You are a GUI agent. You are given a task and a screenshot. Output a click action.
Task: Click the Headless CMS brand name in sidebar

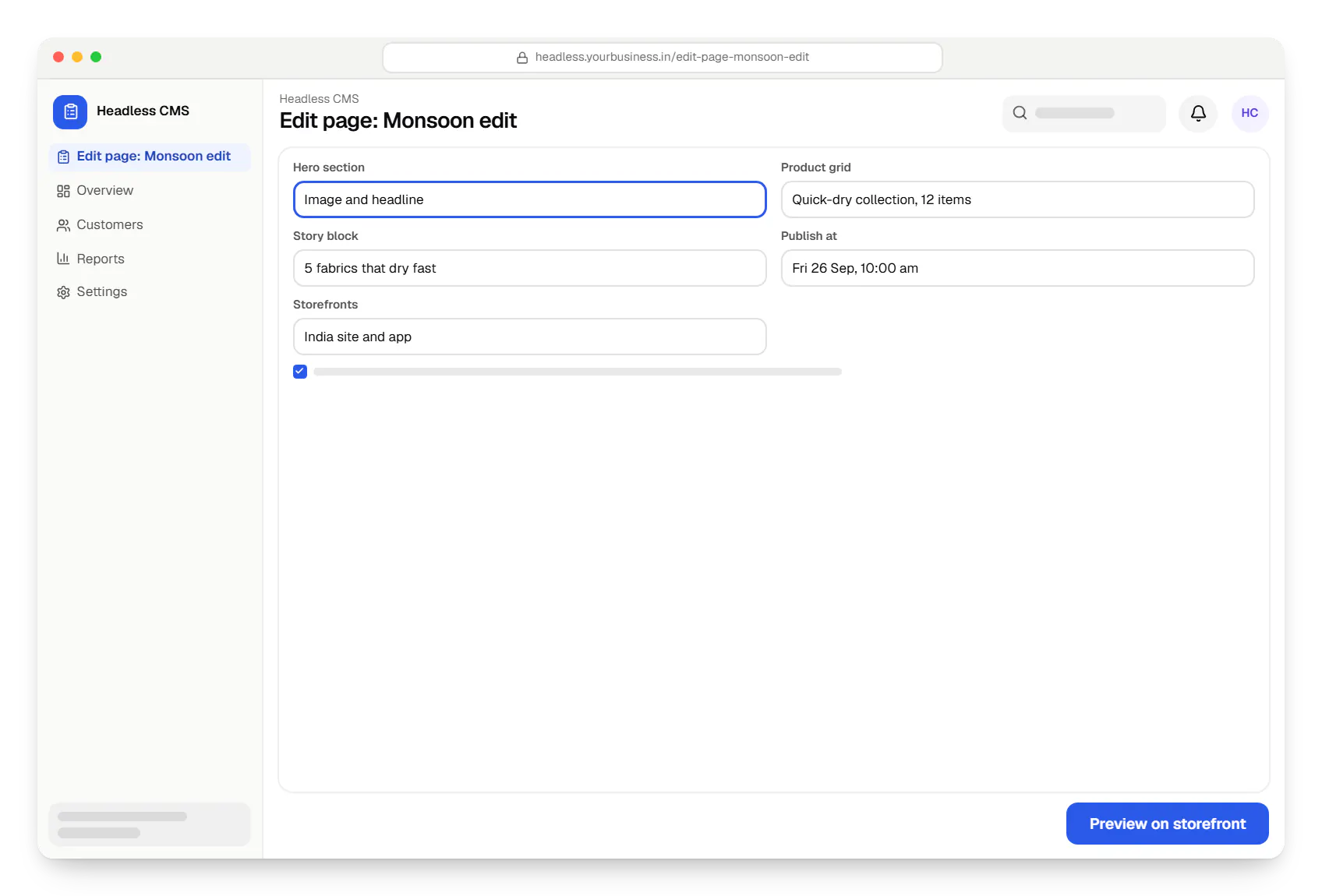143,111
